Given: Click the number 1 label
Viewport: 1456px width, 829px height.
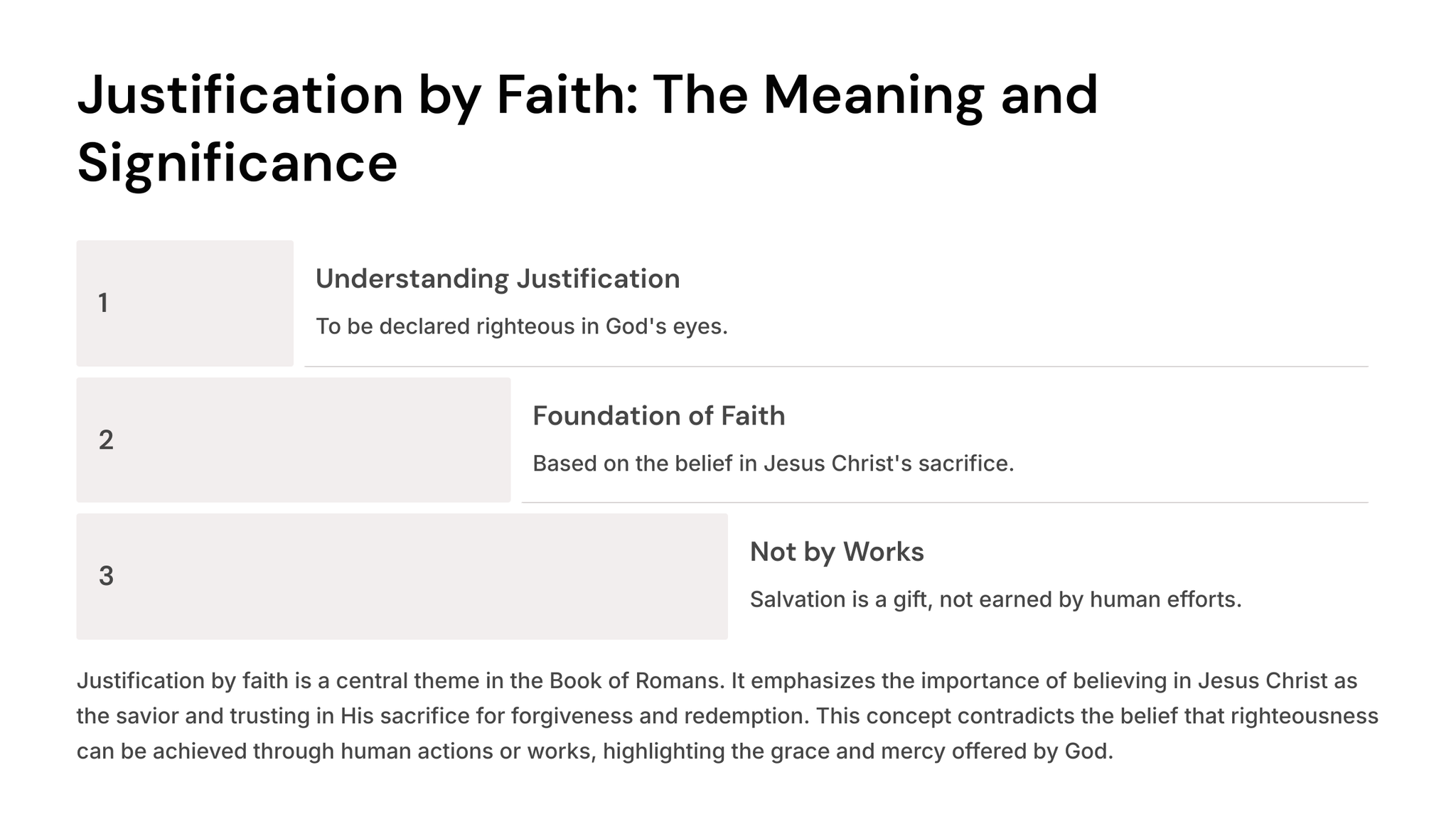Looking at the screenshot, I should tap(103, 304).
